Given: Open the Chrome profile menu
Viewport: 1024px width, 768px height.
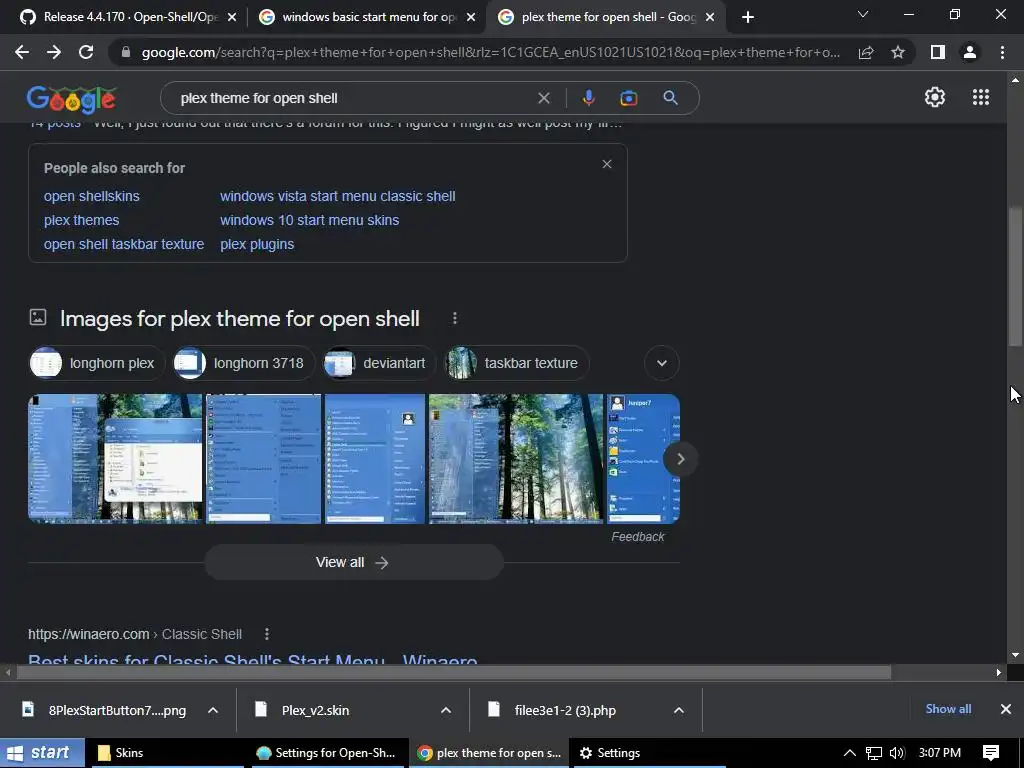Looking at the screenshot, I should (x=970, y=52).
